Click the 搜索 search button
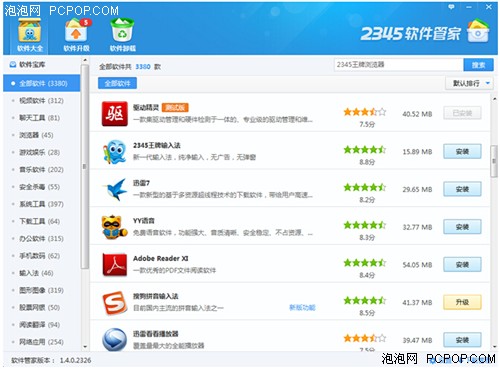The height and width of the screenshot is (369, 500). 478,65
